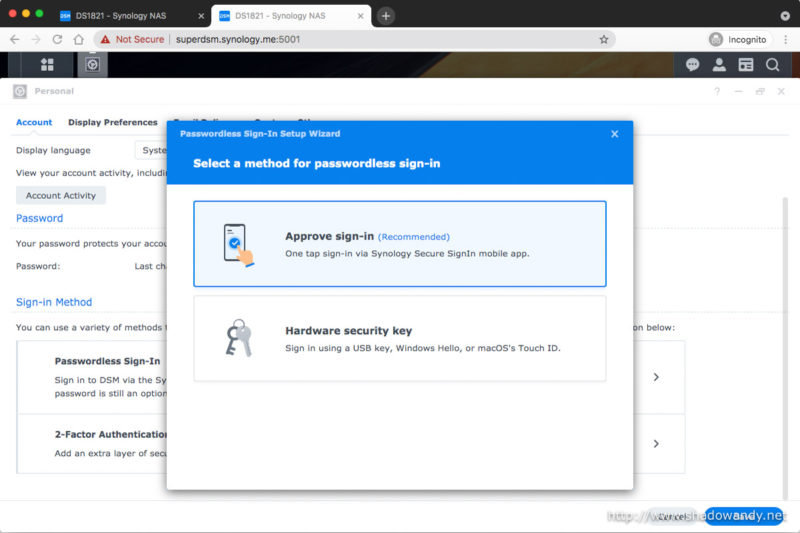Go forward in browser history

pos(36,39)
